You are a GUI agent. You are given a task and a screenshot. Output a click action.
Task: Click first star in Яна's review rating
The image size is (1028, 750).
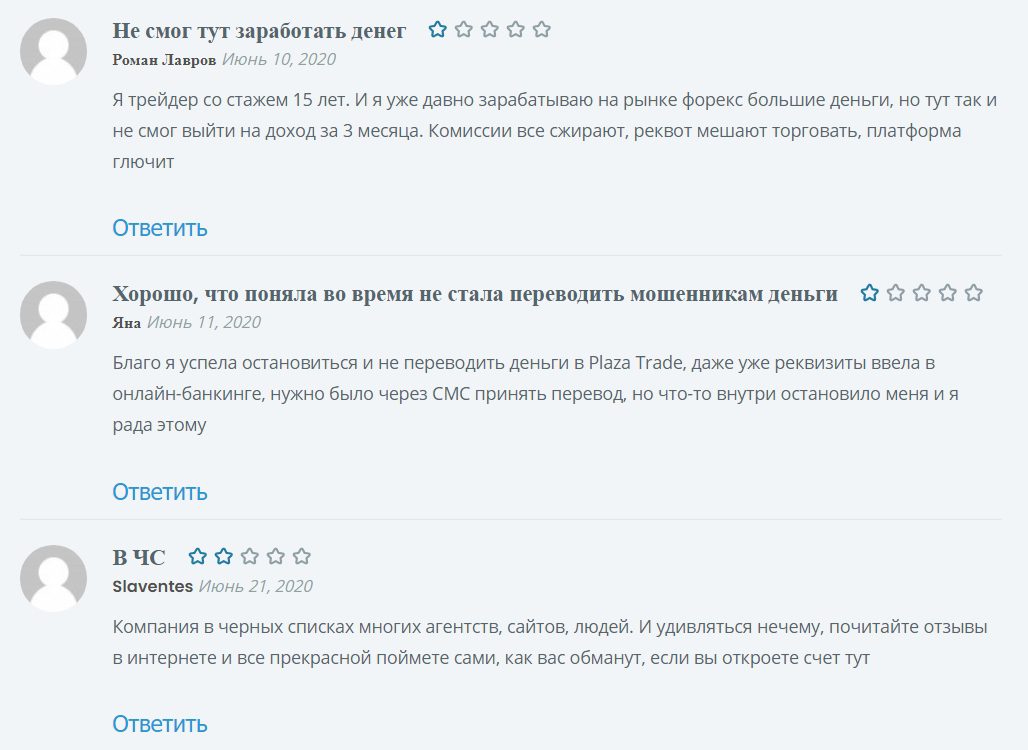[870, 293]
